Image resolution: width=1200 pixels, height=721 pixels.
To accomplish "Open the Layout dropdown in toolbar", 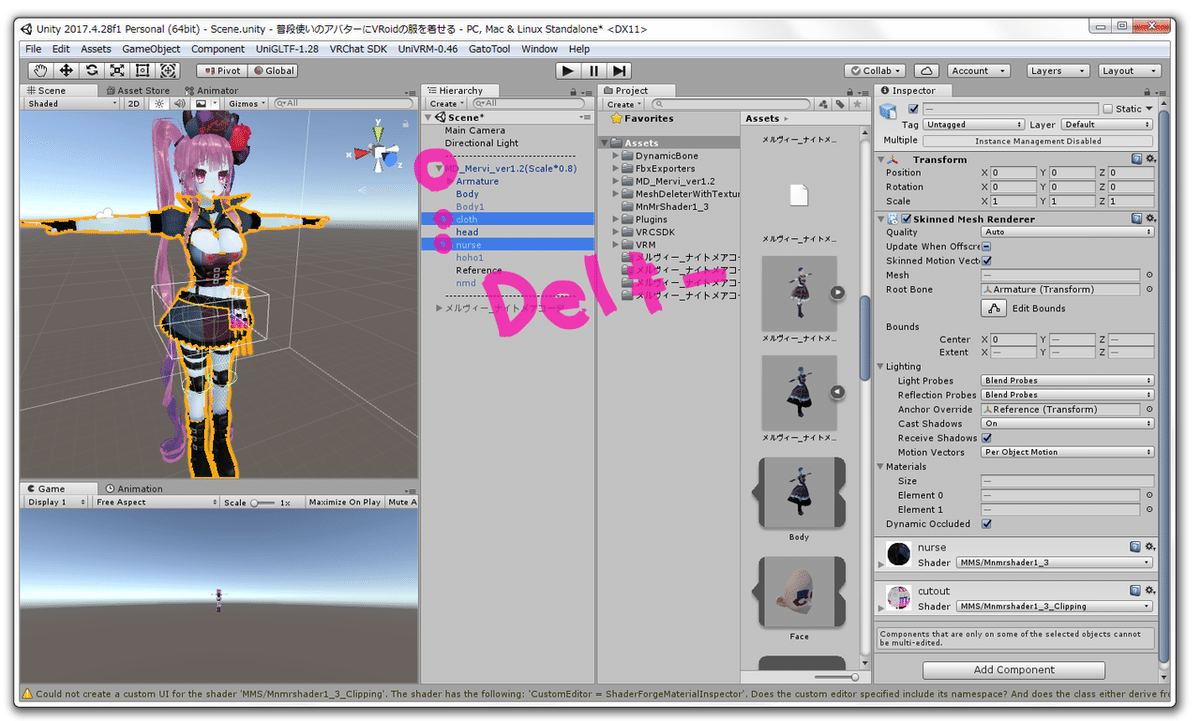I will [1129, 71].
